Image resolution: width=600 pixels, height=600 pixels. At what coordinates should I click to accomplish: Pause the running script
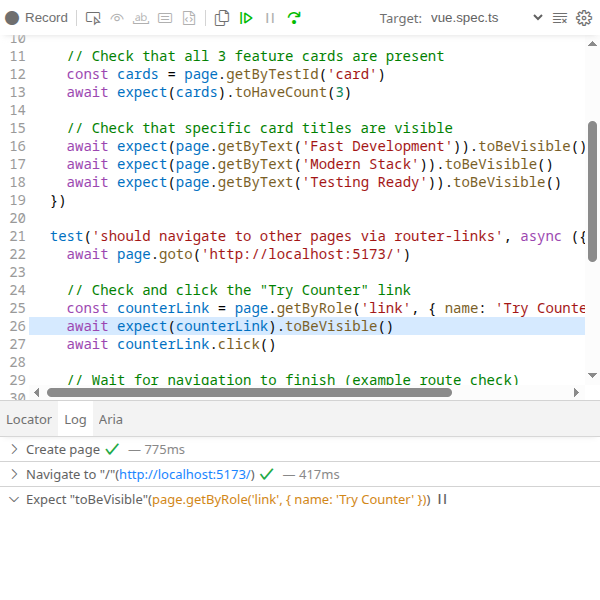[270, 18]
